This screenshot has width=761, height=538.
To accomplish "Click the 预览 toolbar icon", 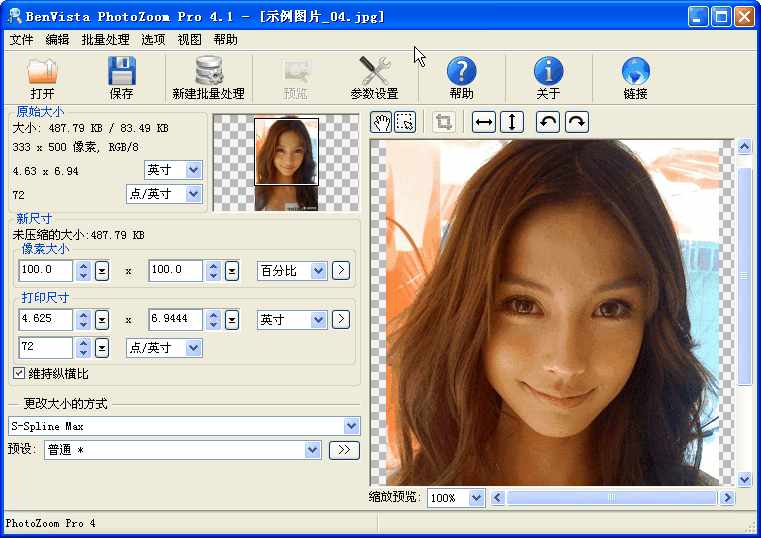I will tap(296, 72).
